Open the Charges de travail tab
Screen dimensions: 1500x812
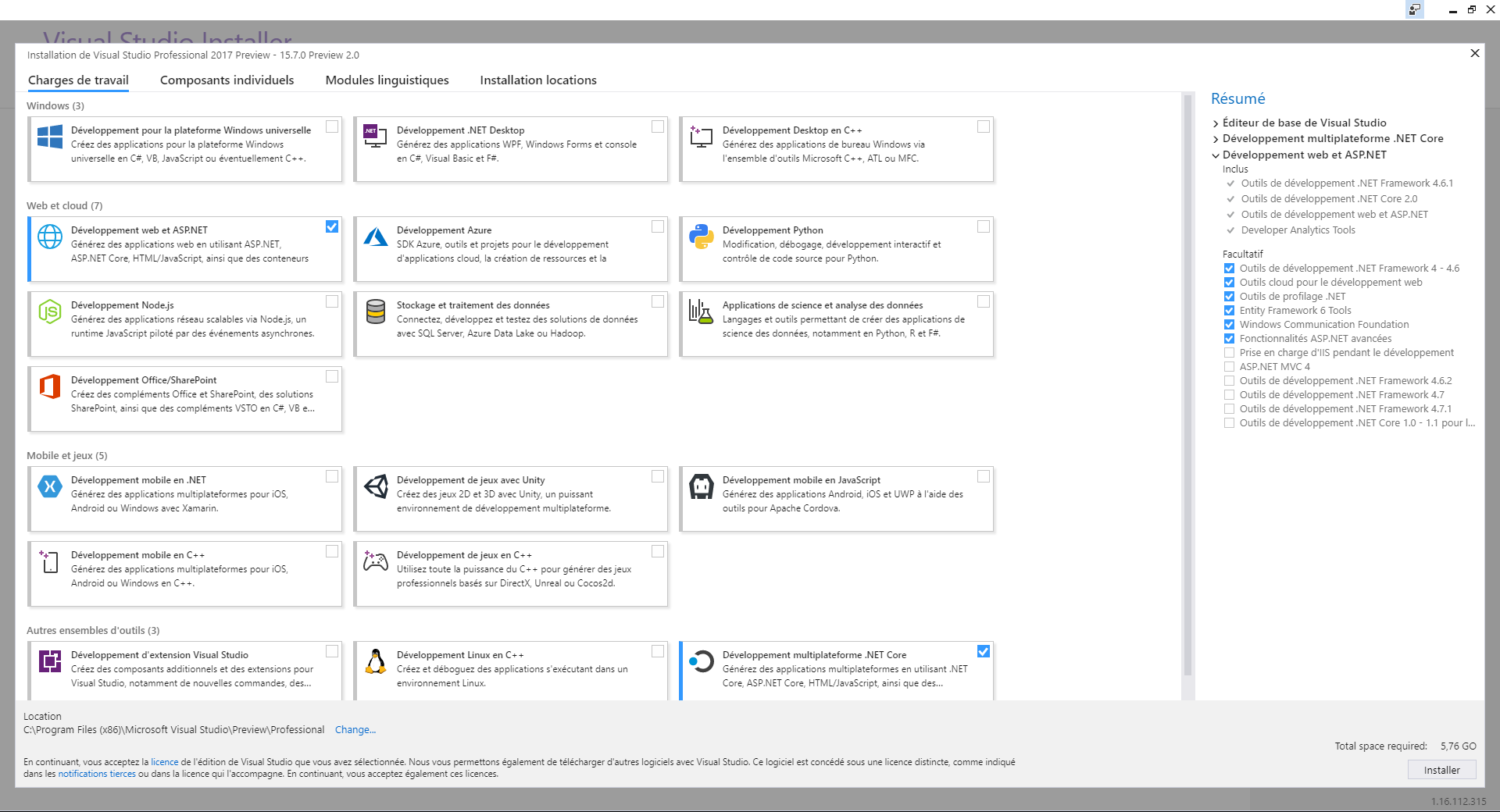click(78, 80)
